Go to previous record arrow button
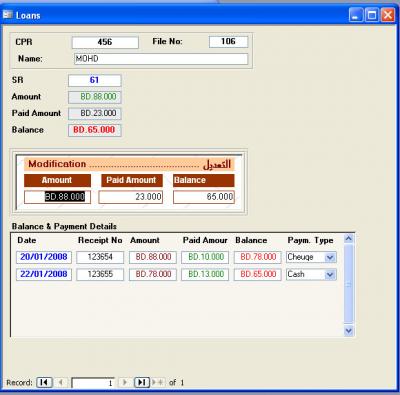The width and height of the screenshot is (400, 395). (61, 382)
